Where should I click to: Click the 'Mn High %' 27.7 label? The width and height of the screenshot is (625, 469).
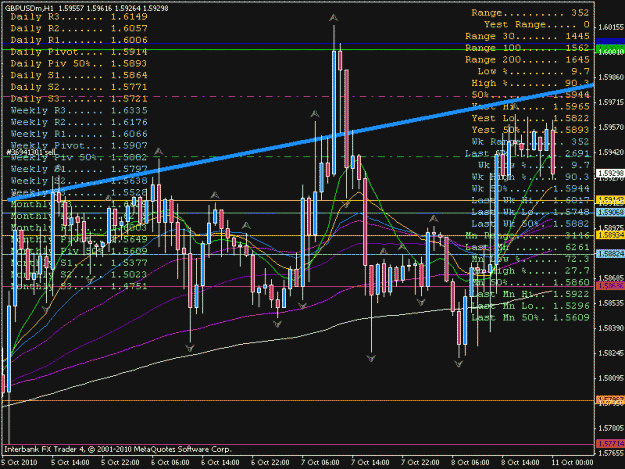tap(531, 271)
